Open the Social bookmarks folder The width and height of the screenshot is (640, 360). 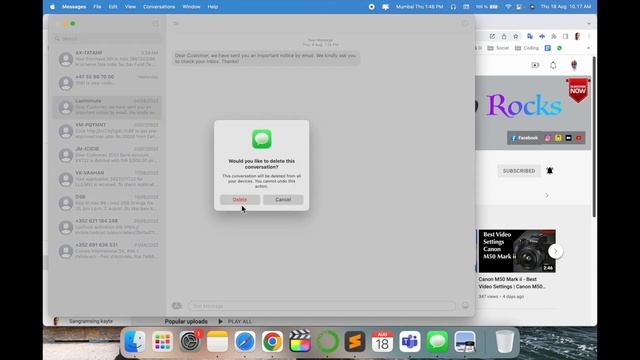point(498,48)
